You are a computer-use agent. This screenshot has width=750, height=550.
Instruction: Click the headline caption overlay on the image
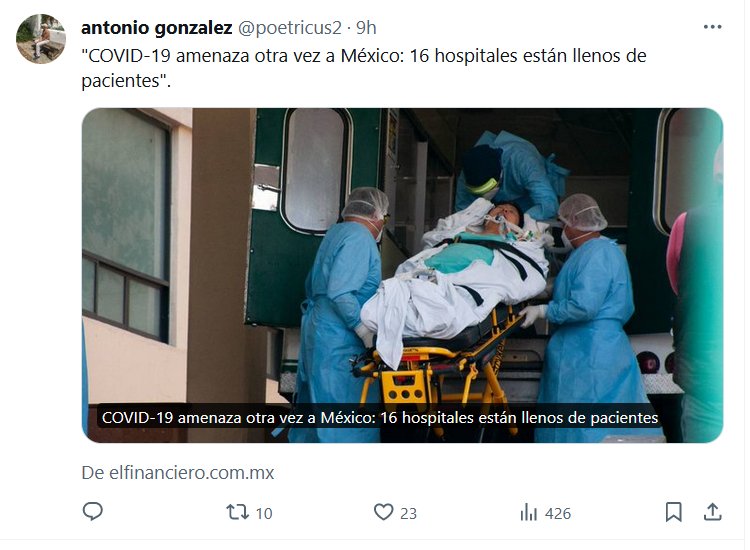(x=380, y=418)
